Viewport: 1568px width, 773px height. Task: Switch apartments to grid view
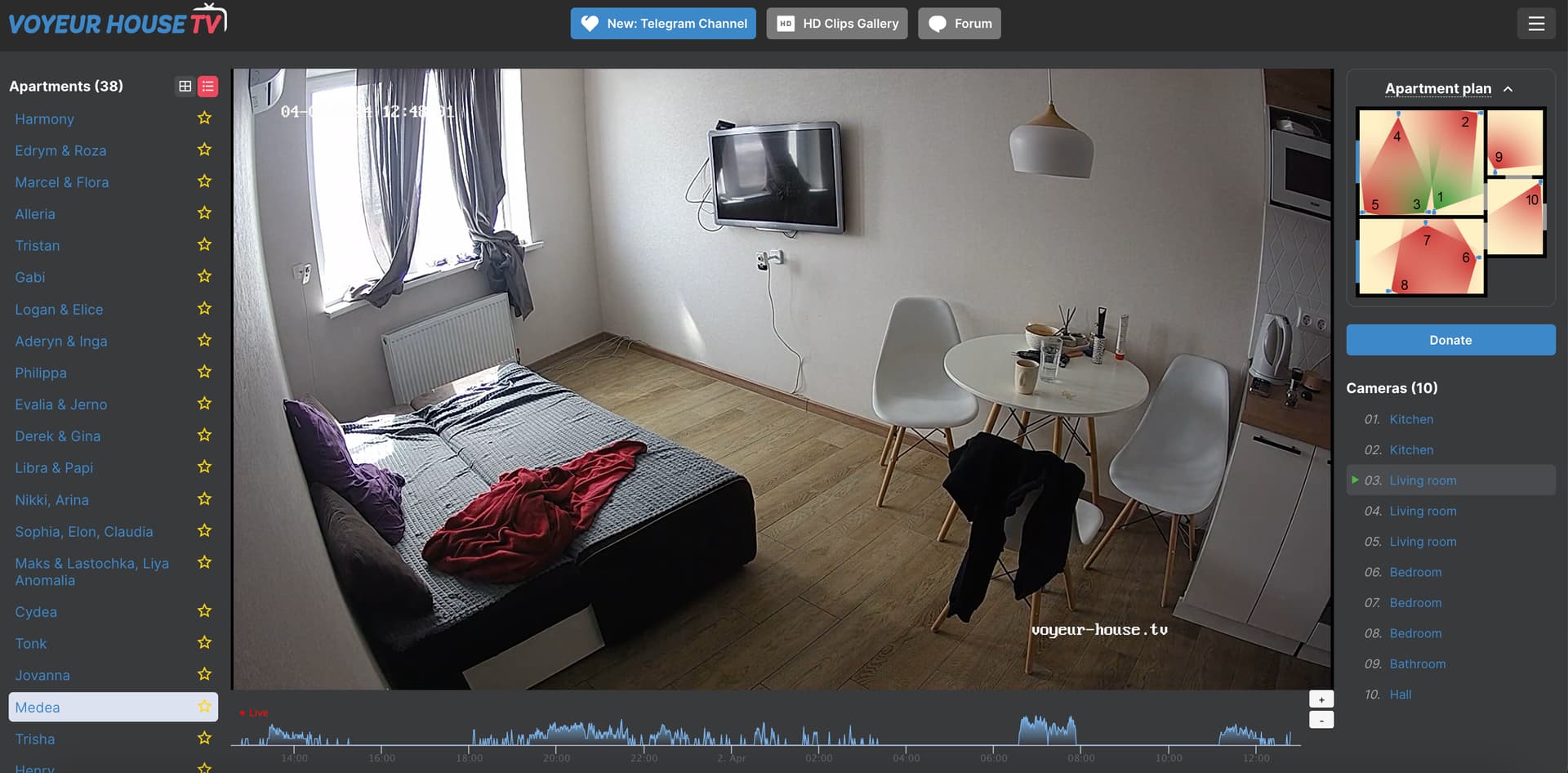(185, 87)
